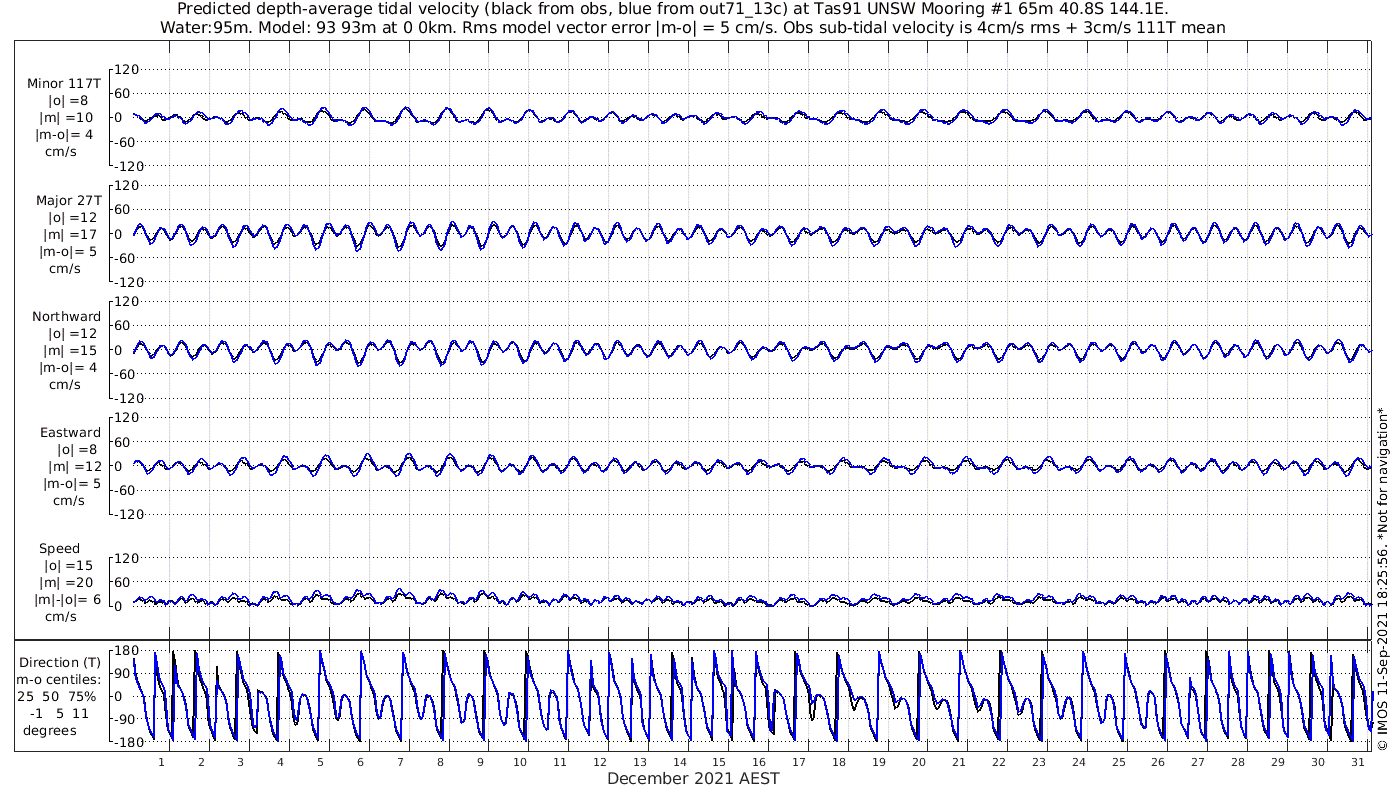
Task: Click the '|m| =20' value under Speed
Action: point(68,582)
